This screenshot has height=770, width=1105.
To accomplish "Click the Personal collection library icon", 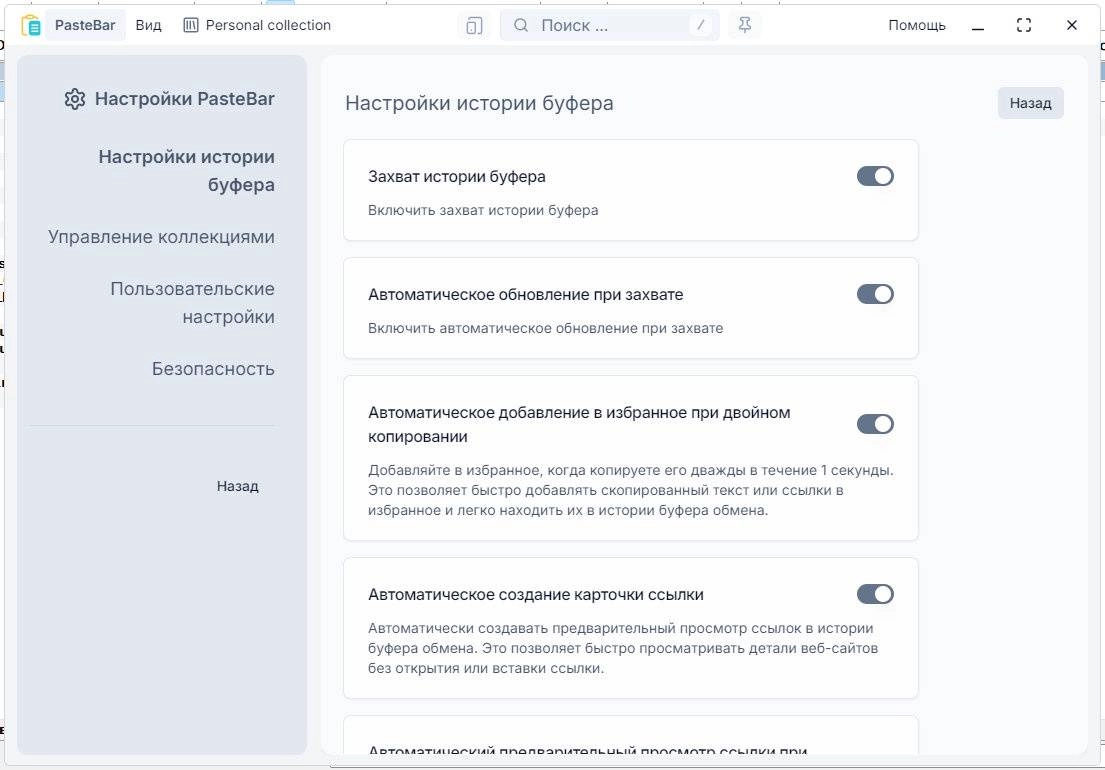I will [x=190, y=25].
